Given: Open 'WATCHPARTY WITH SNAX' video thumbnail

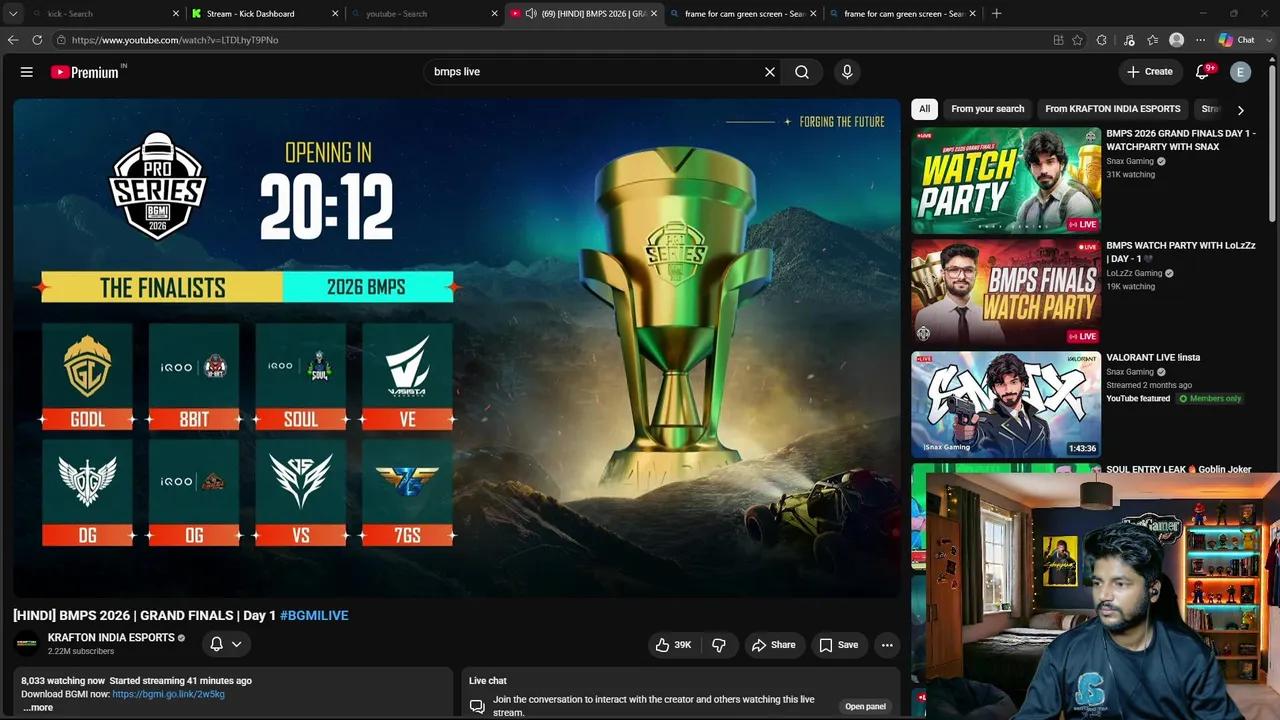Looking at the screenshot, I should [x=1006, y=180].
